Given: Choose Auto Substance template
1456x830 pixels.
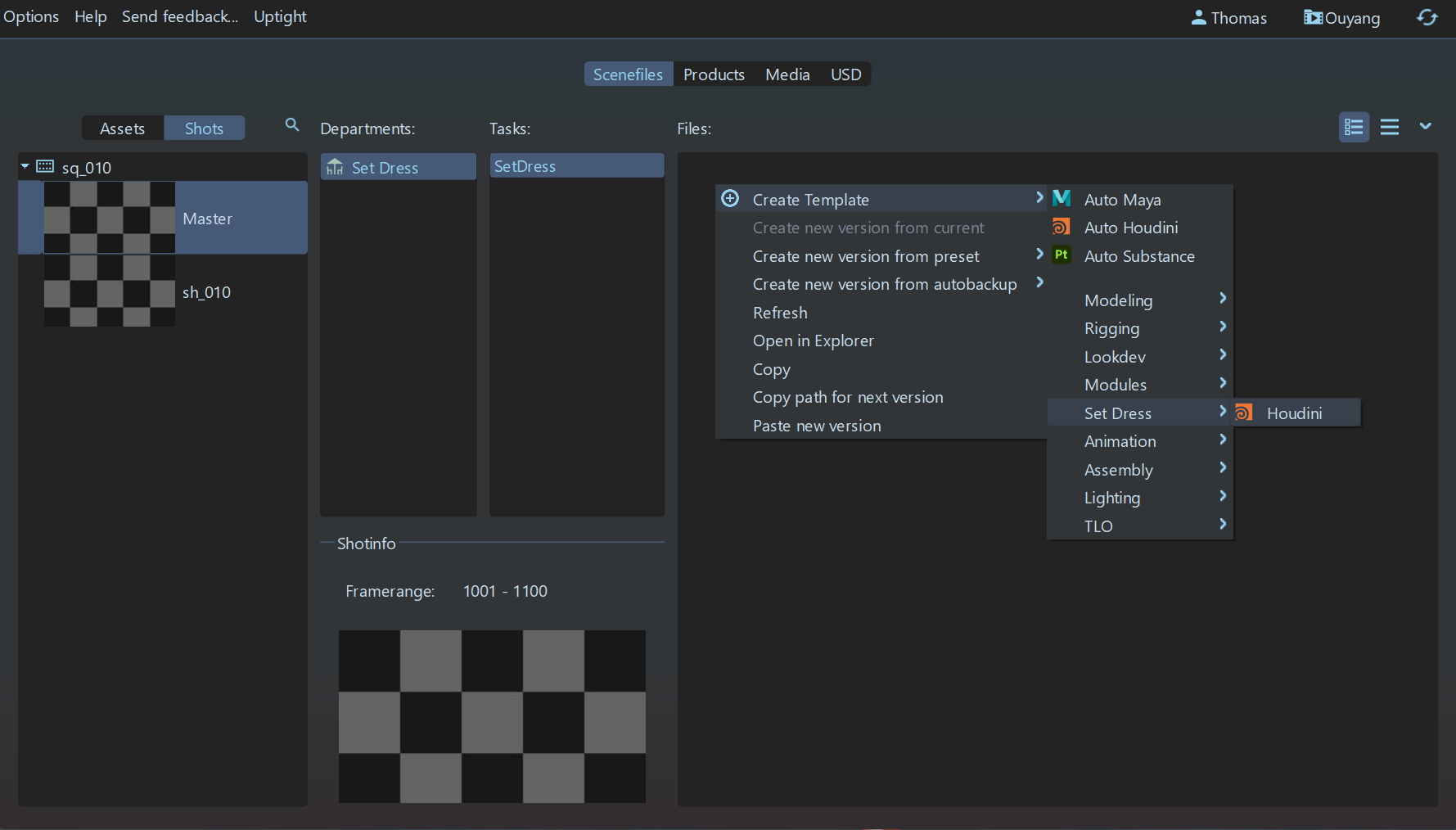Looking at the screenshot, I should pos(1138,256).
